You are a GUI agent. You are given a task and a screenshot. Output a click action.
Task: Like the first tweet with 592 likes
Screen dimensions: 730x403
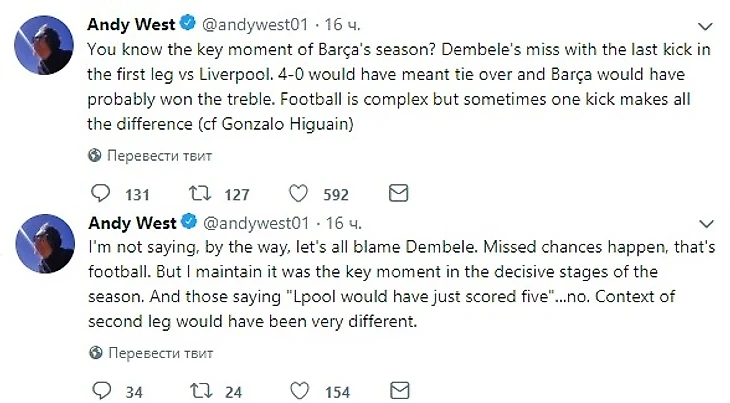tap(297, 193)
